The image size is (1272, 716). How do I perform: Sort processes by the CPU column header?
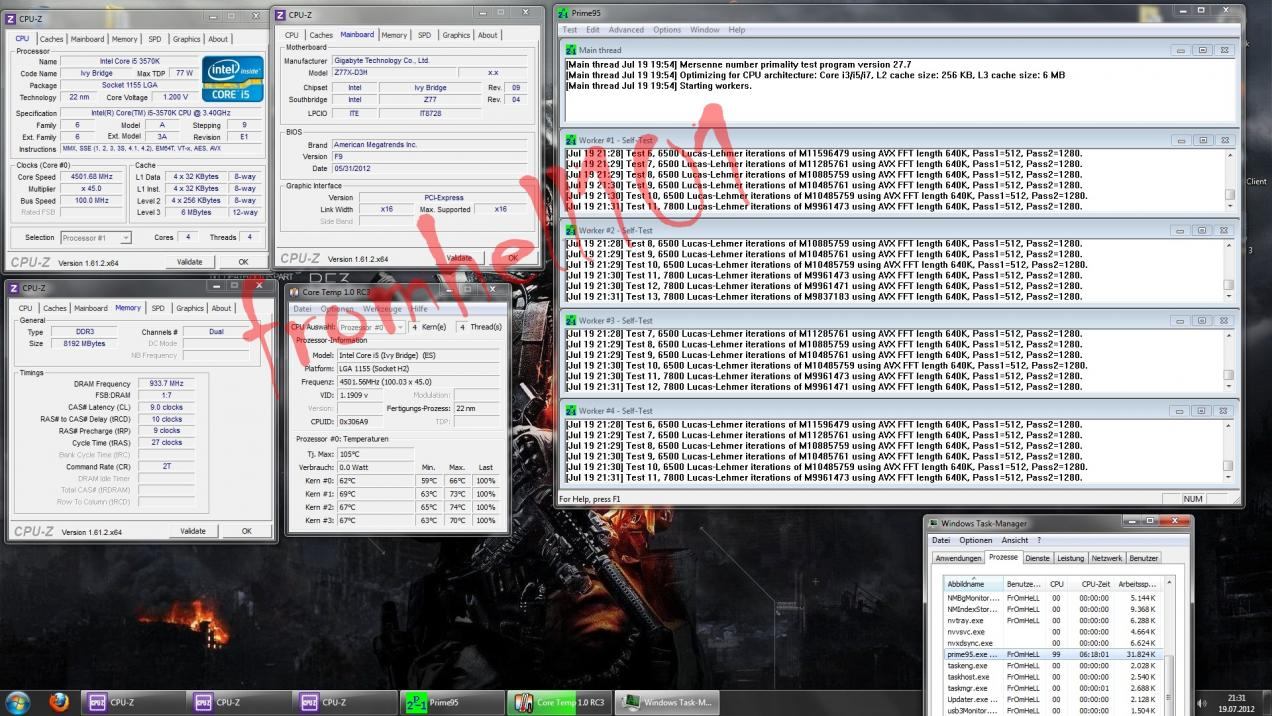(1057, 583)
